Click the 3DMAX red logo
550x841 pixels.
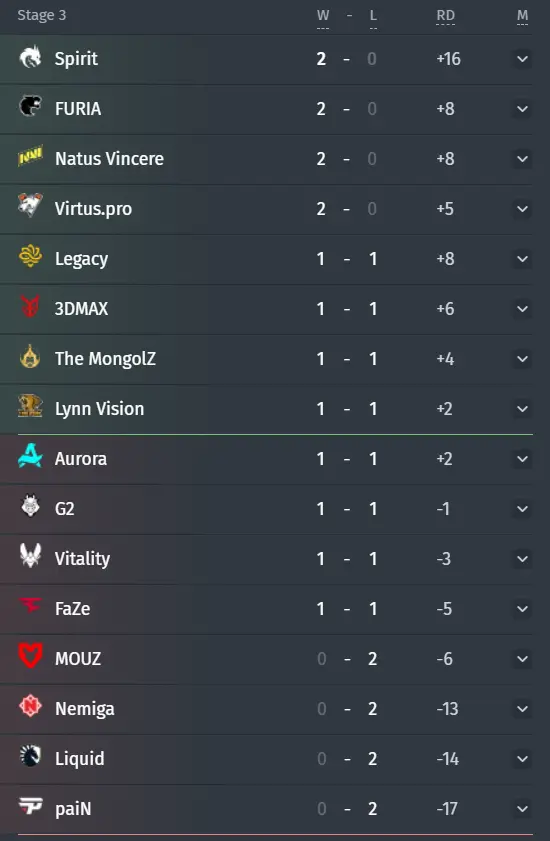click(x=30, y=306)
